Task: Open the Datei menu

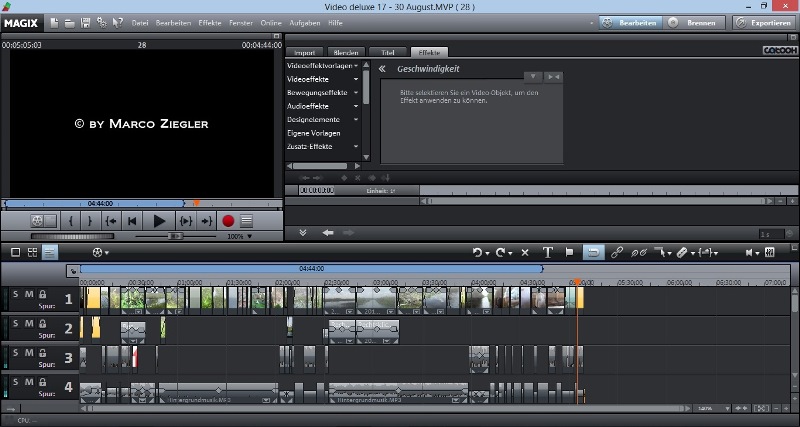Action: coord(140,23)
